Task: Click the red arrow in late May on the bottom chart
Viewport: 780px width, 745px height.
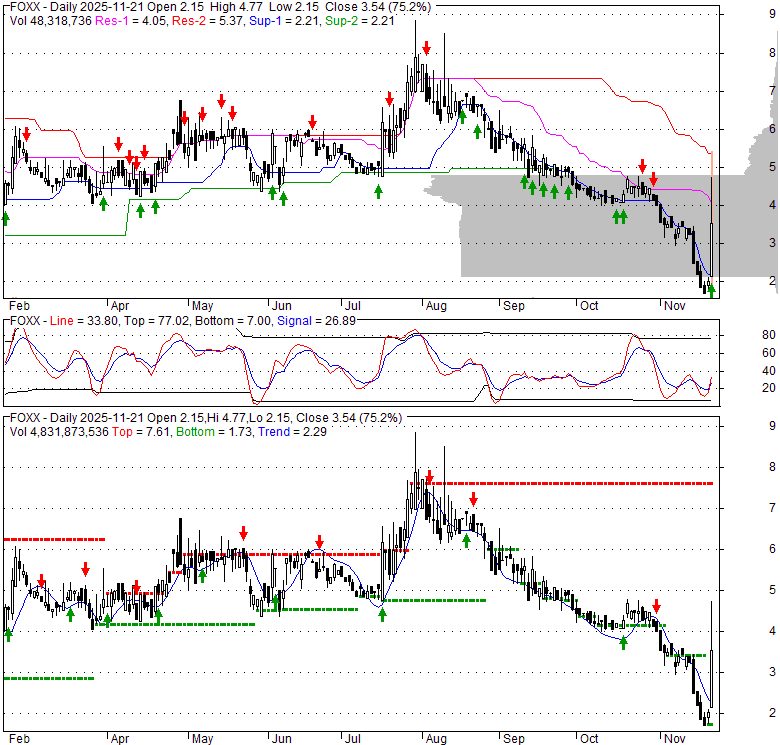Action: click(x=243, y=534)
